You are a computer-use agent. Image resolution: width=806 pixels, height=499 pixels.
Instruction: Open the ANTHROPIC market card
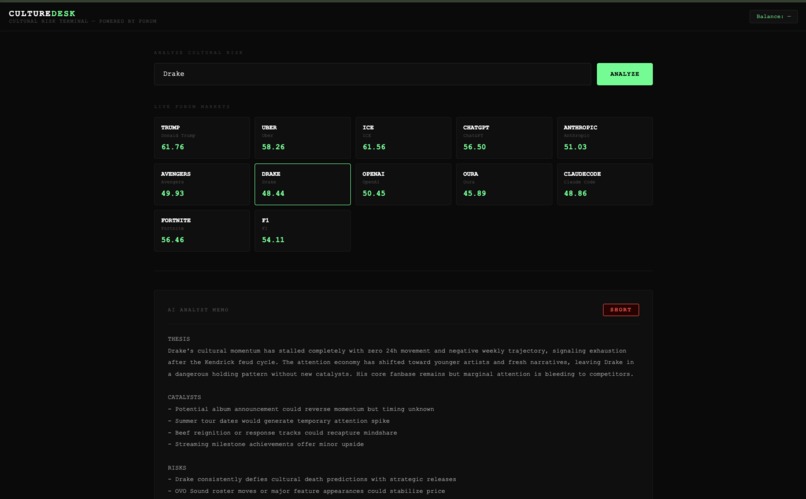604,138
